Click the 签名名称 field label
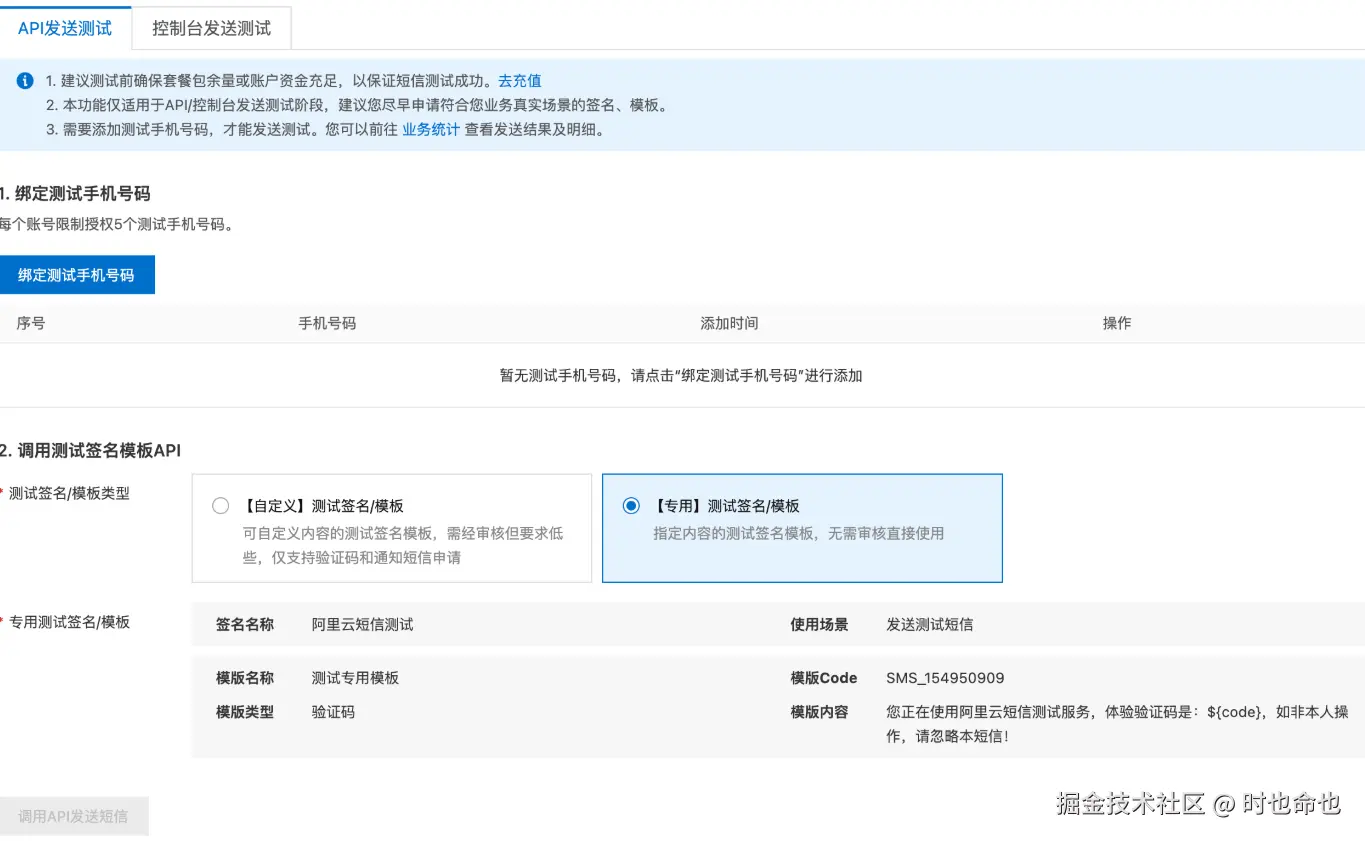This screenshot has height=841, width=1365. point(245,624)
